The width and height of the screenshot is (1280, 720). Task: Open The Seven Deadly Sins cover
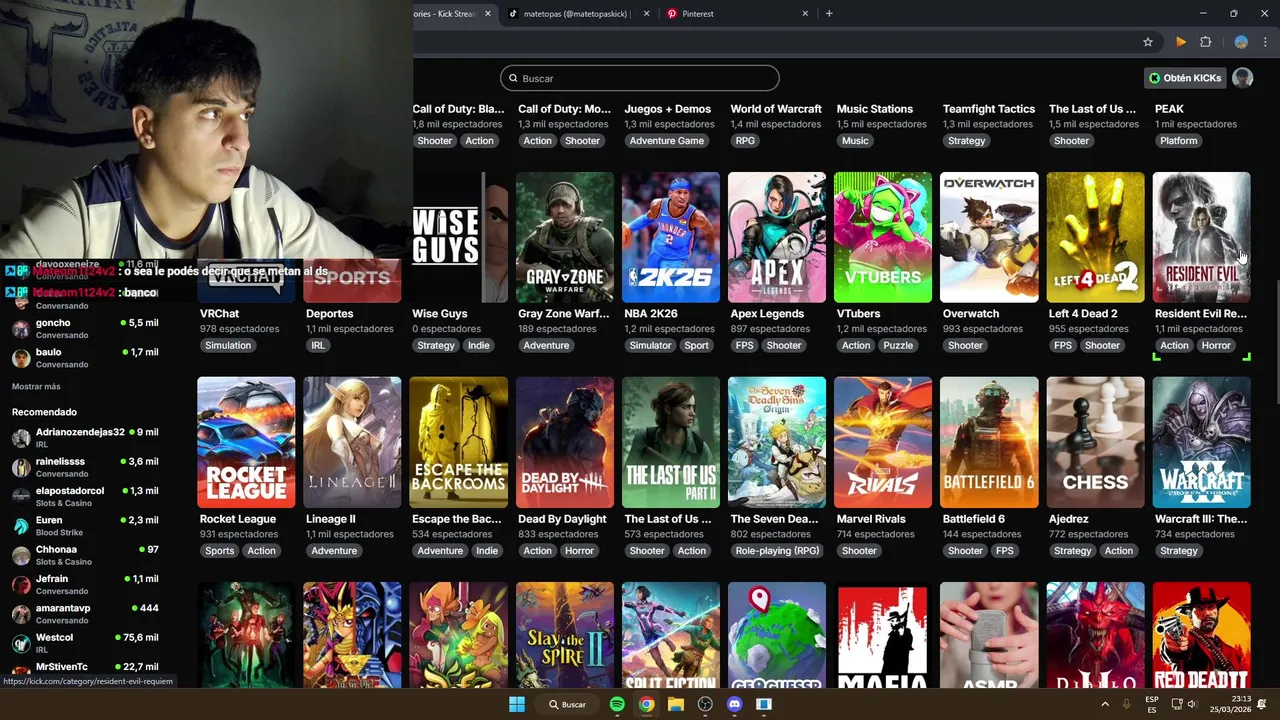(777, 442)
